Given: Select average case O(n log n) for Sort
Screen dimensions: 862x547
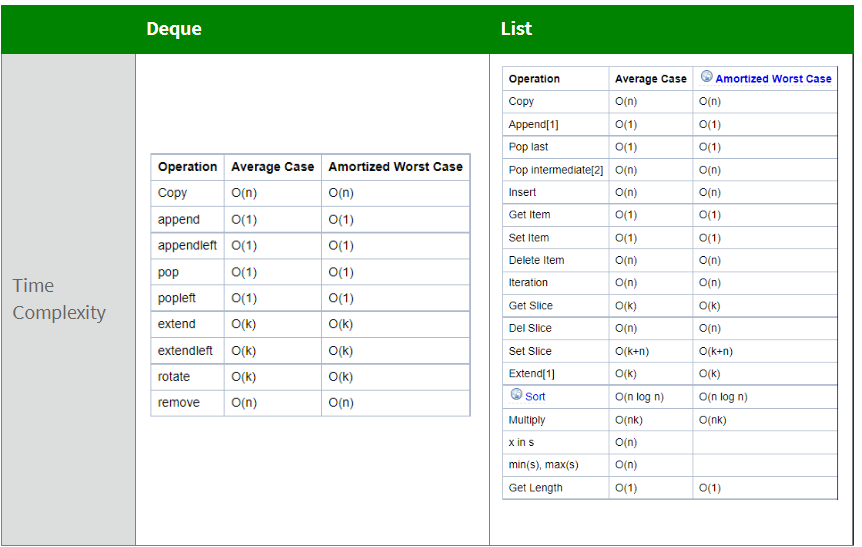Looking at the screenshot, I should [639, 397].
